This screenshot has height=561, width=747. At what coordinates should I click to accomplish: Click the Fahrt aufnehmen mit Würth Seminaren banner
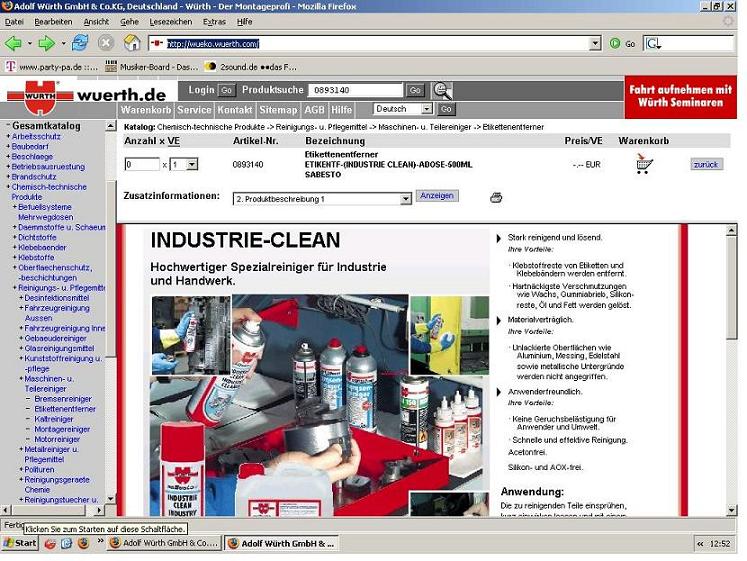[x=680, y=97]
